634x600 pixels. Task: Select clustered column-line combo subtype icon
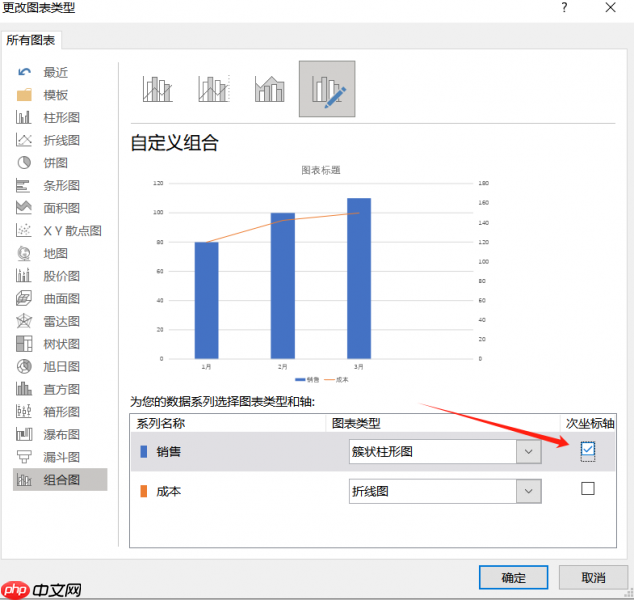click(157, 89)
